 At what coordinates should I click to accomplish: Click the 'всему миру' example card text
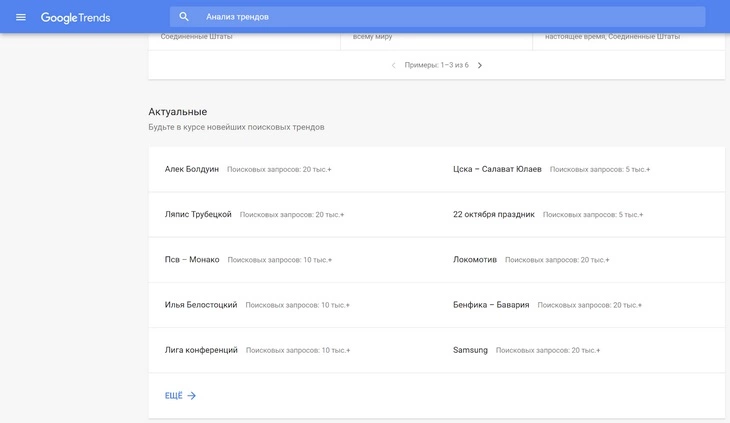[372, 36]
